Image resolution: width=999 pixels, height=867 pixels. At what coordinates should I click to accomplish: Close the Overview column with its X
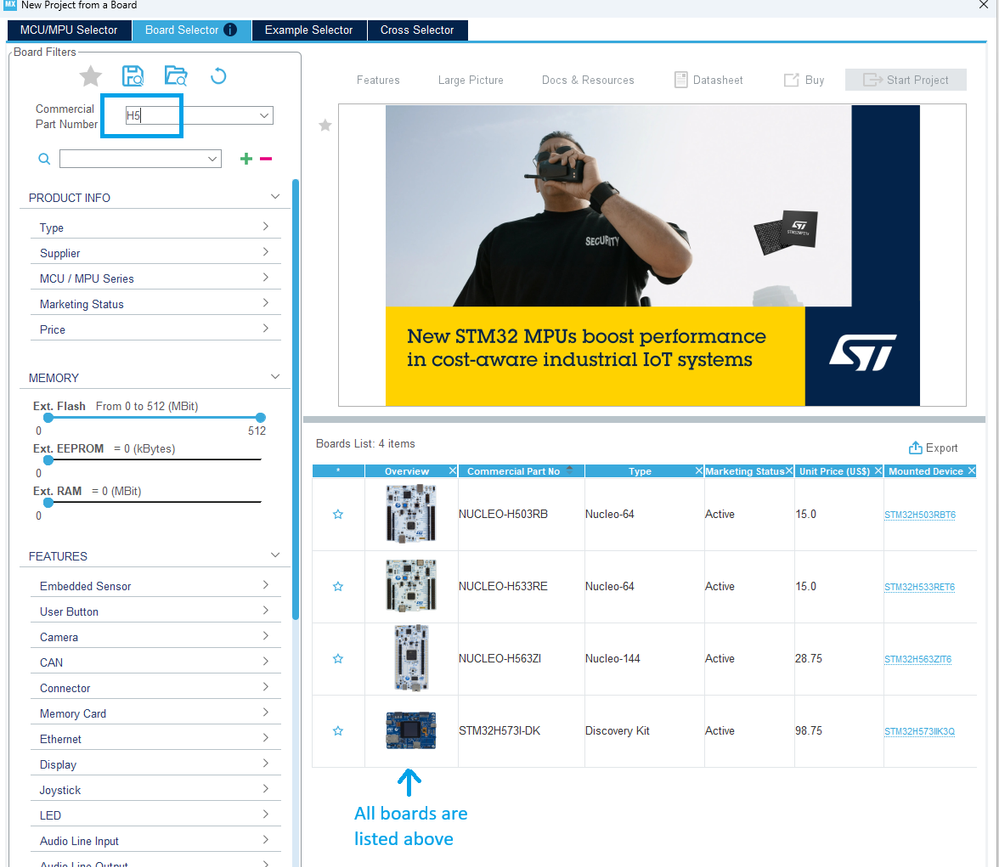pyautogui.click(x=452, y=471)
